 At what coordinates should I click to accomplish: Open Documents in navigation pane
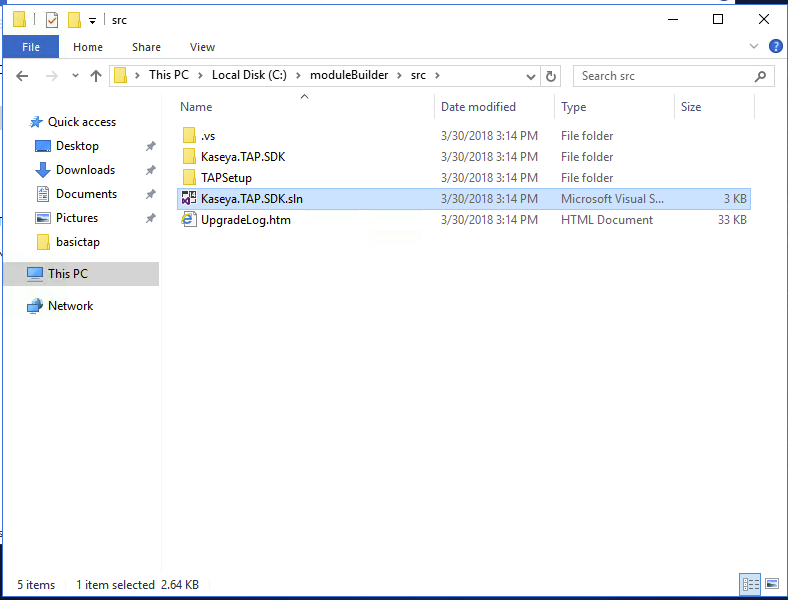pyautogui.click(x=86, y=194)
